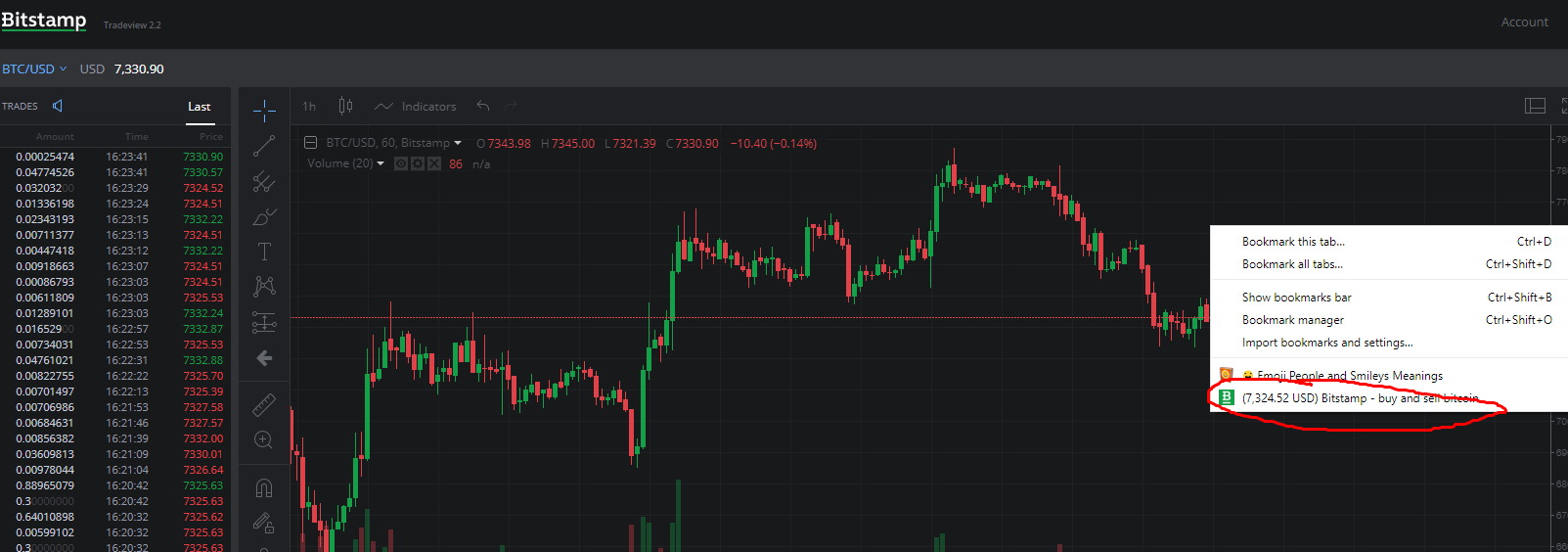Click the high value 7345.00

pos(572,144)
